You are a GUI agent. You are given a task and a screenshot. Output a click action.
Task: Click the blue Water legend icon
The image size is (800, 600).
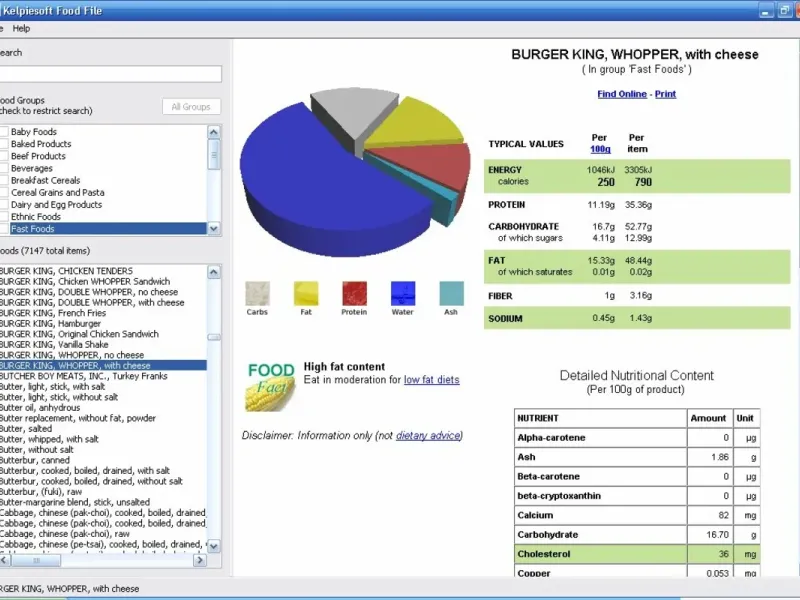[403, 293]
